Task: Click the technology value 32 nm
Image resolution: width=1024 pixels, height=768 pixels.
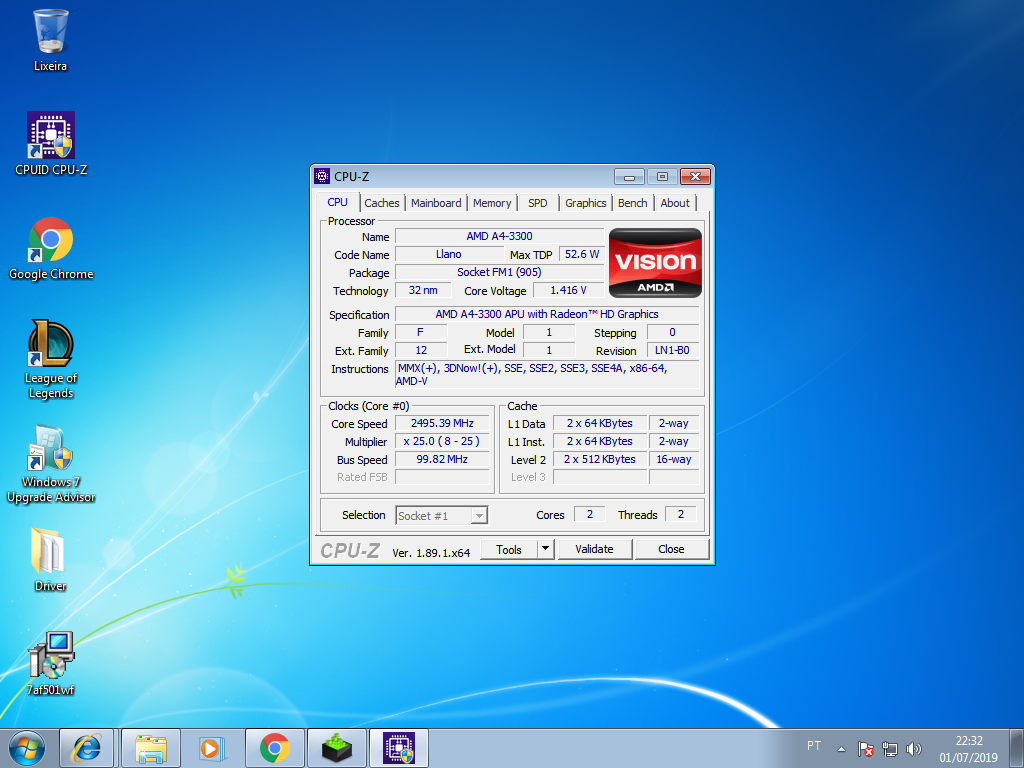Action: (423, 291)
